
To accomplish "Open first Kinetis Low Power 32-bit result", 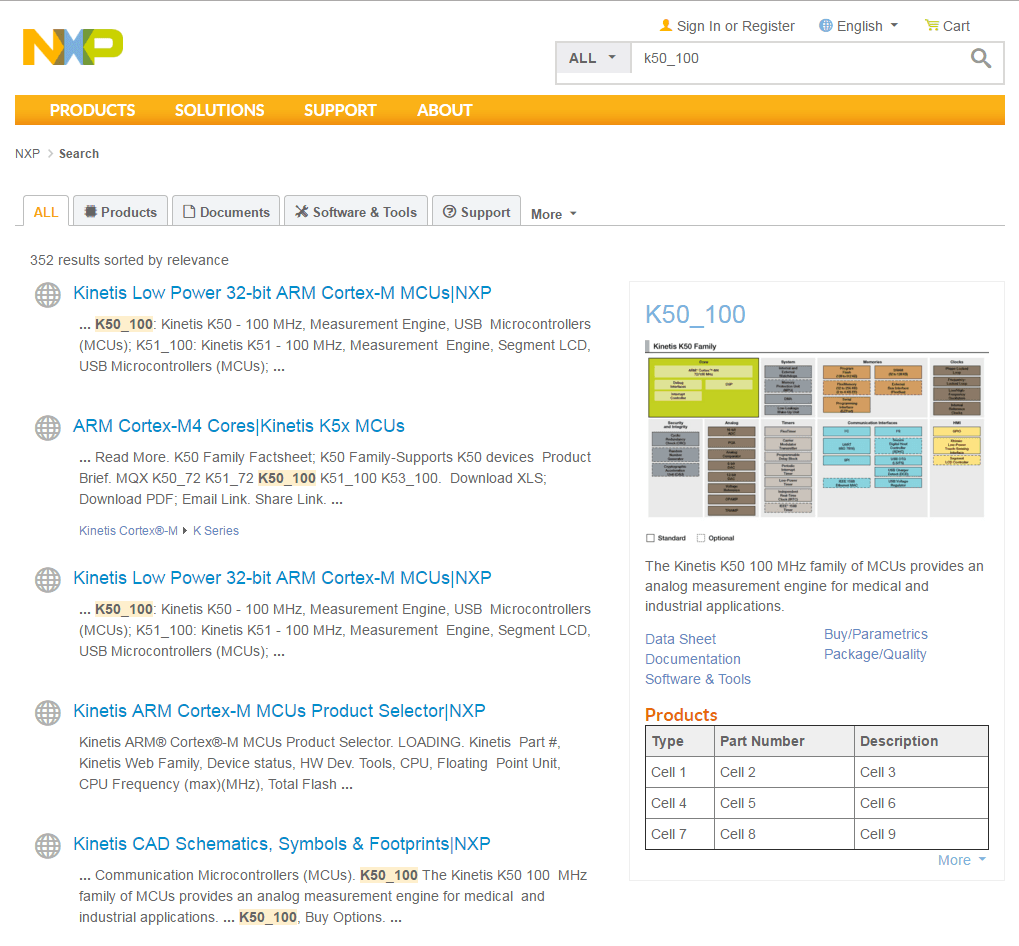I will tap(282, 293).
